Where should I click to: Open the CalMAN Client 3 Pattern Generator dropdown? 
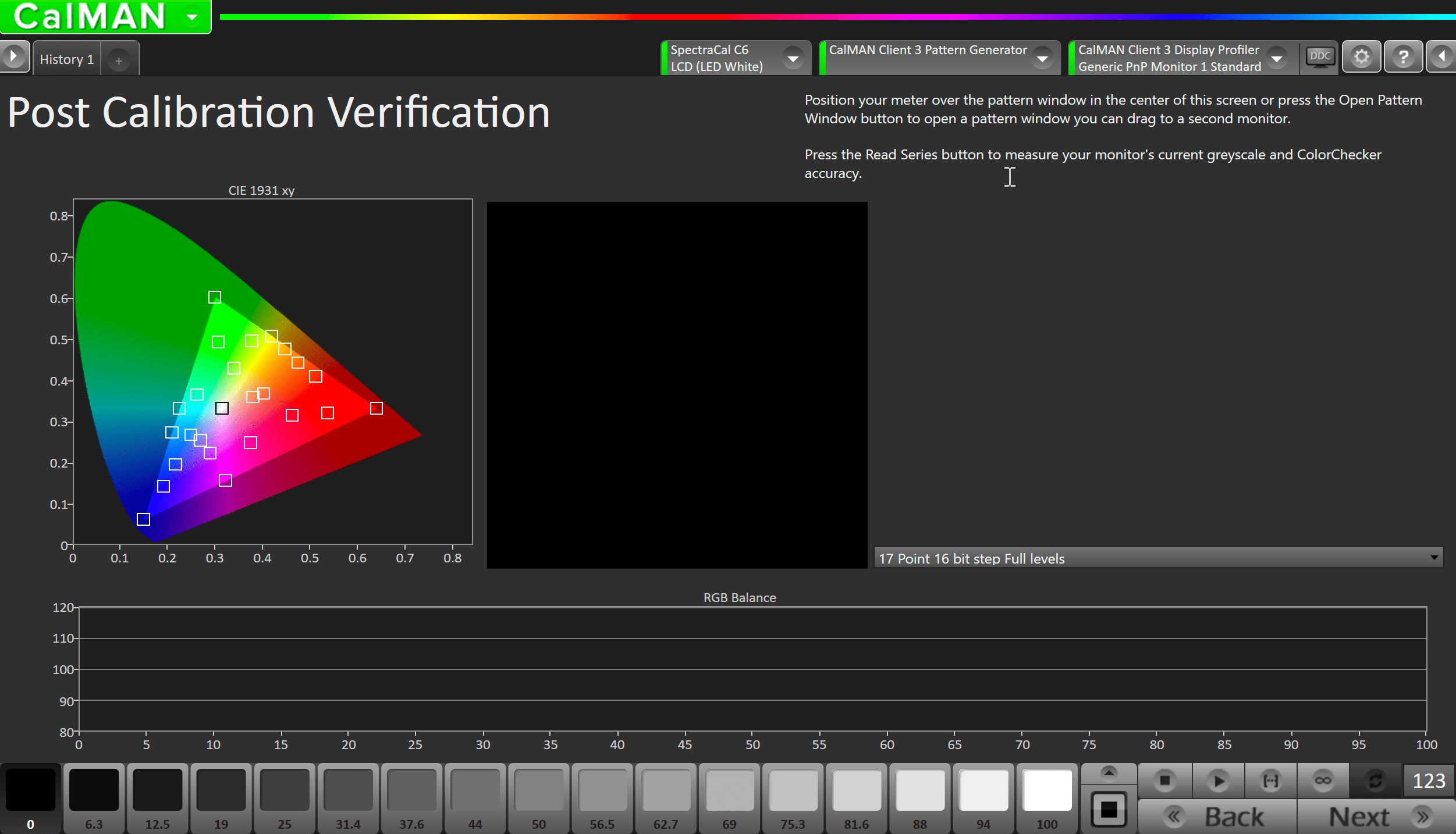point(1042,58)
